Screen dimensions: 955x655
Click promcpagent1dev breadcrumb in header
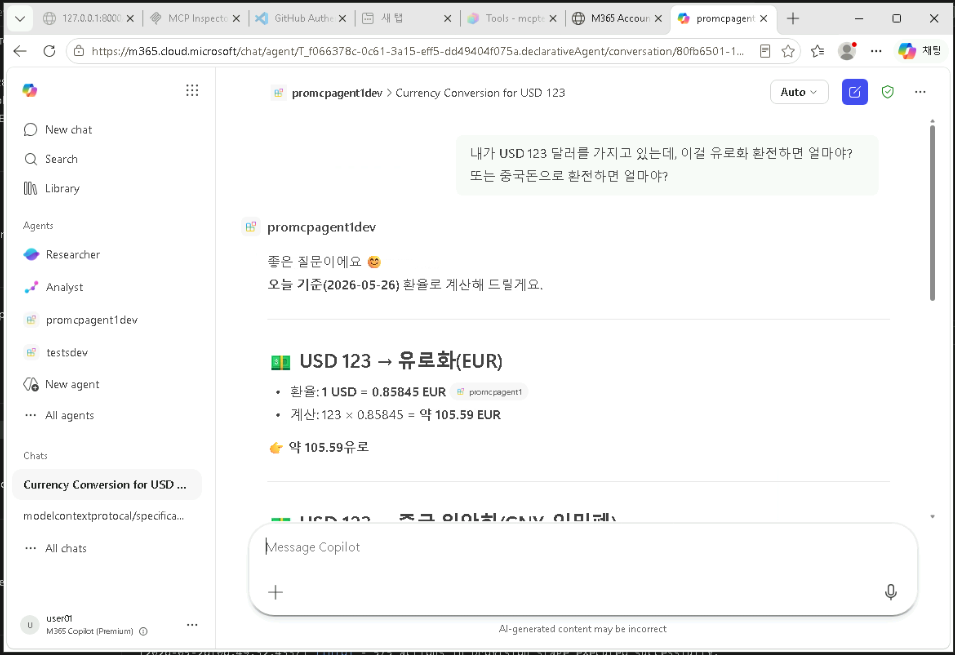coord(337,93)
